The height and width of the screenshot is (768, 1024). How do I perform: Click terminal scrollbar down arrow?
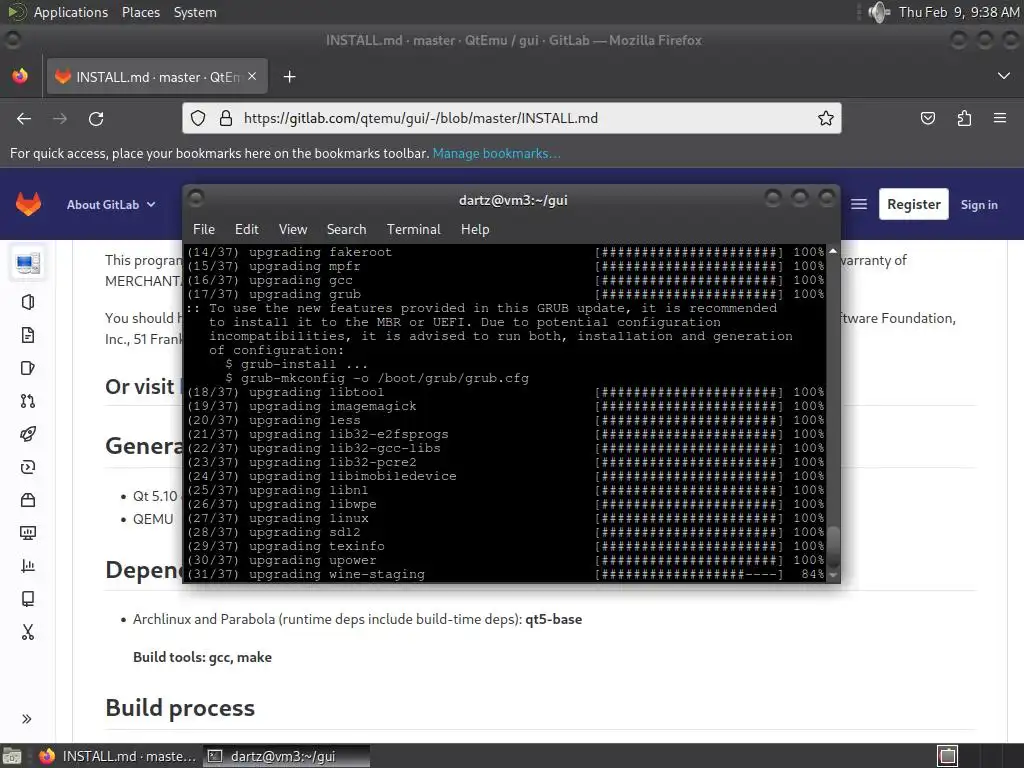coord(833,575)
